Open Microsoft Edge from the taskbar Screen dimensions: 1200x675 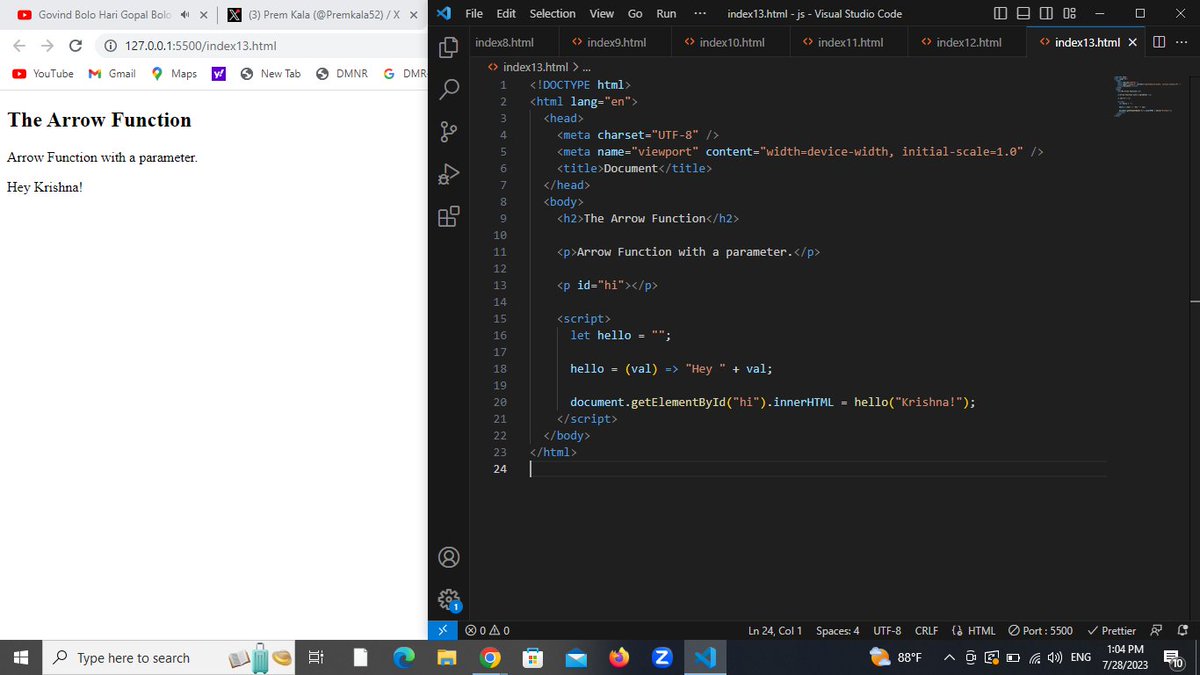[404, 657]
